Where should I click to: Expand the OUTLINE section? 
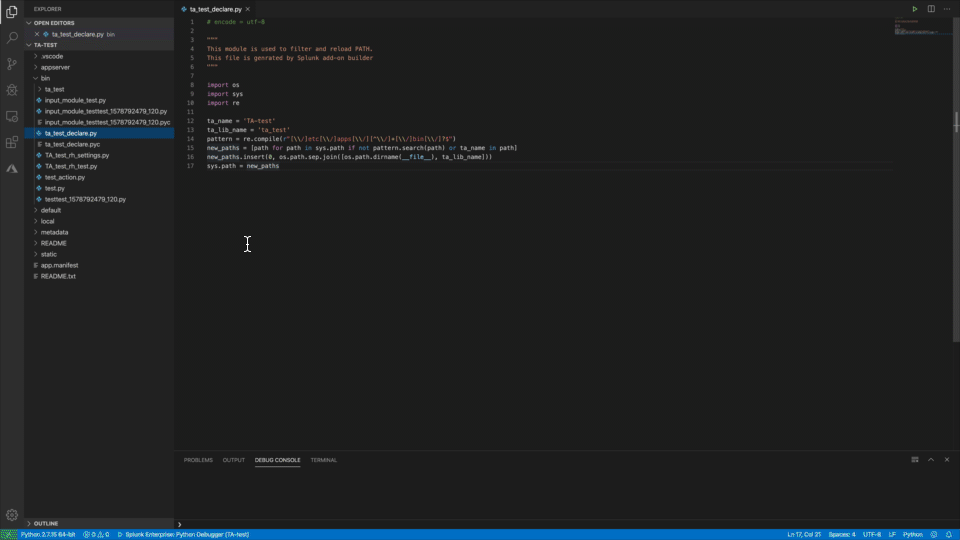coord(46,523)
